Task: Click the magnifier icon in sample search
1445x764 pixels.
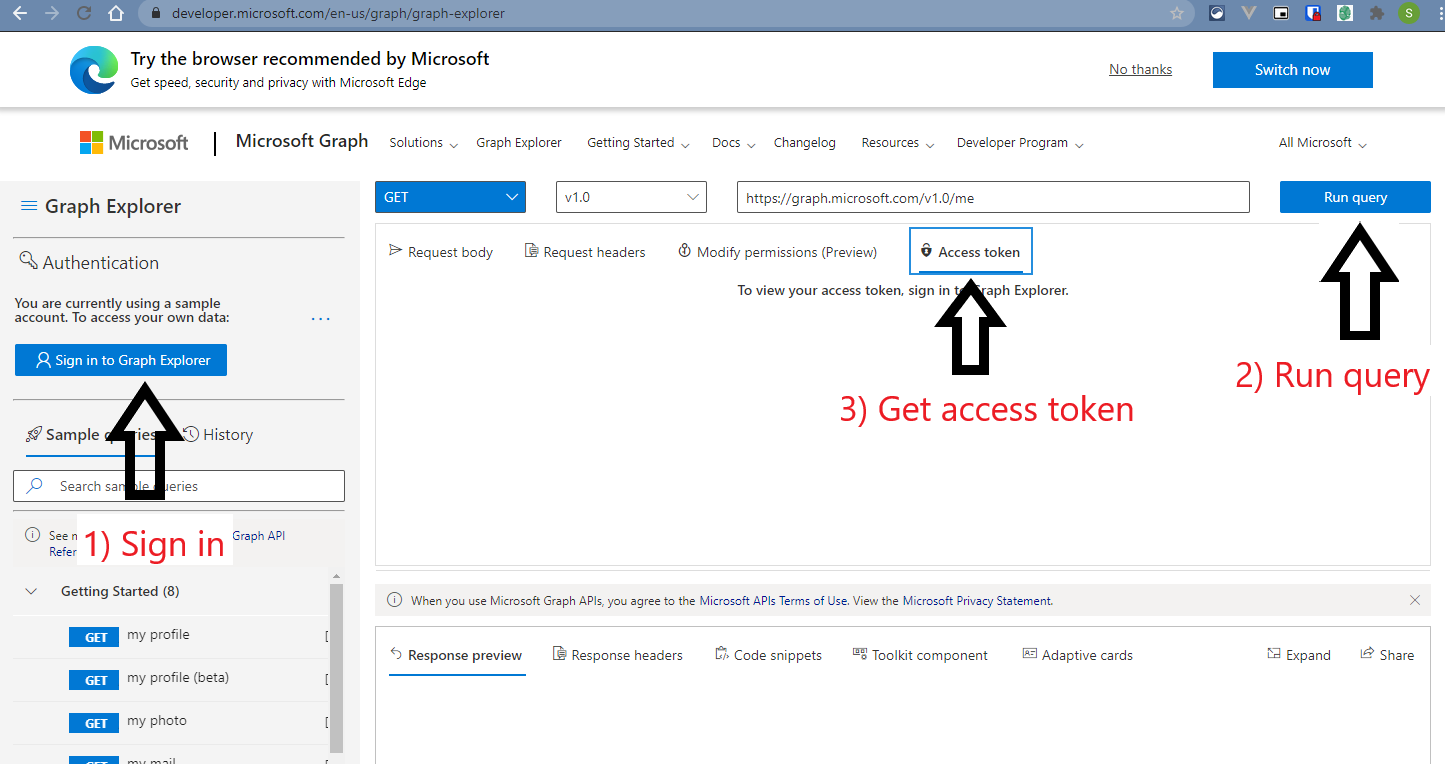Action: (35, 486)
